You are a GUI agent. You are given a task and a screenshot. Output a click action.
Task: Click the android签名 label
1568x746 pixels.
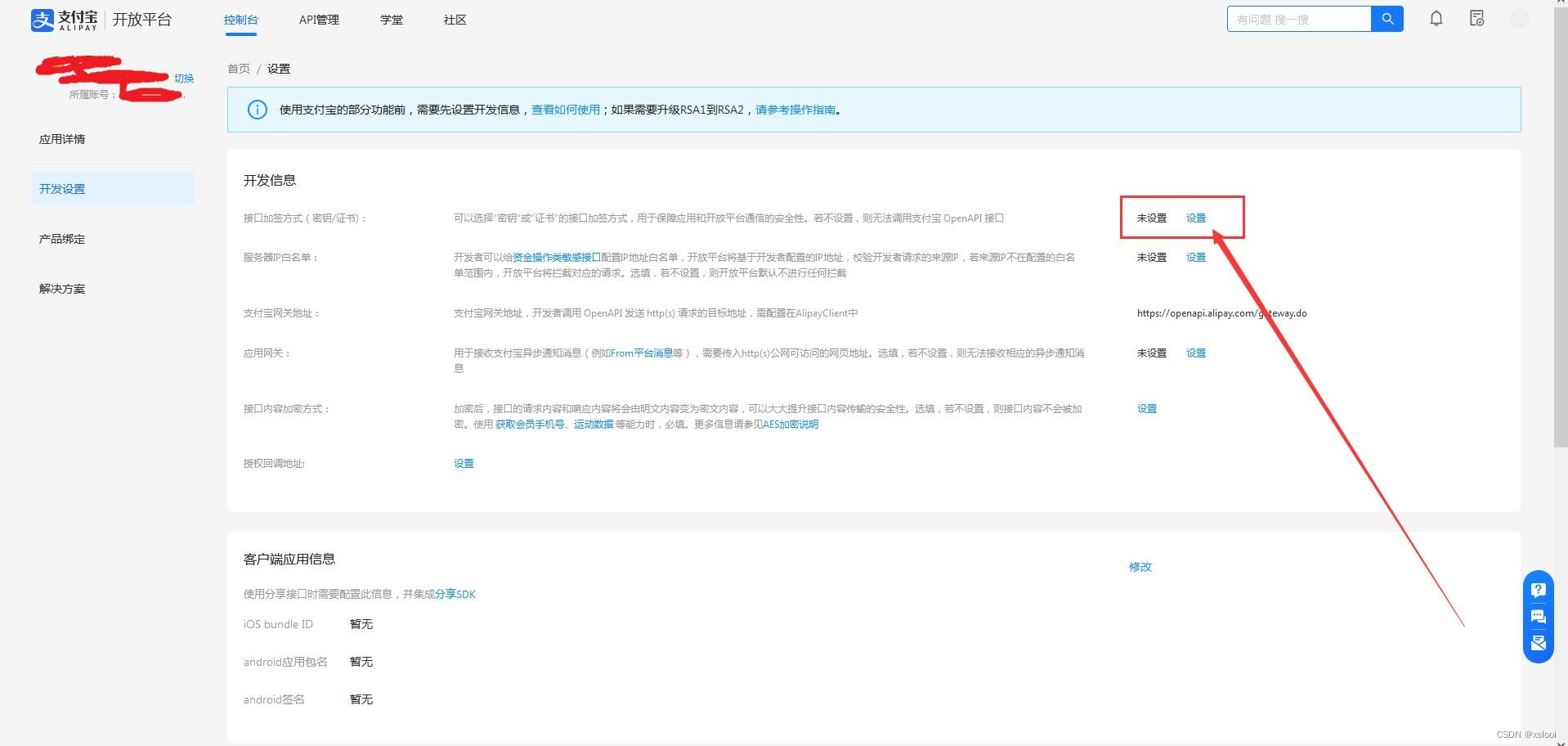pos(274,700)
